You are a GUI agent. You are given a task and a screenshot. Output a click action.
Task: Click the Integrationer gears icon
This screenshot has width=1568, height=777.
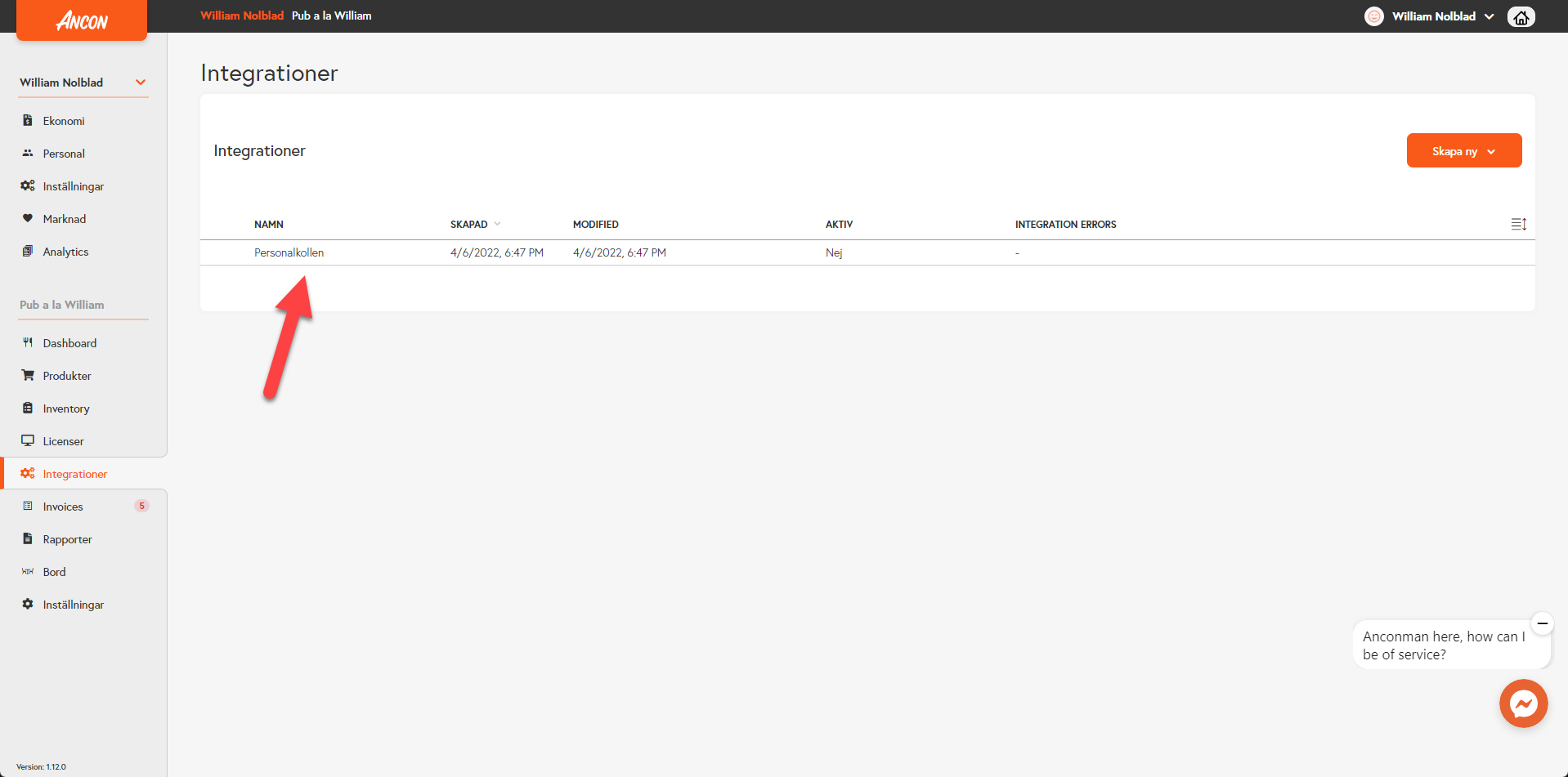(28, 473)
